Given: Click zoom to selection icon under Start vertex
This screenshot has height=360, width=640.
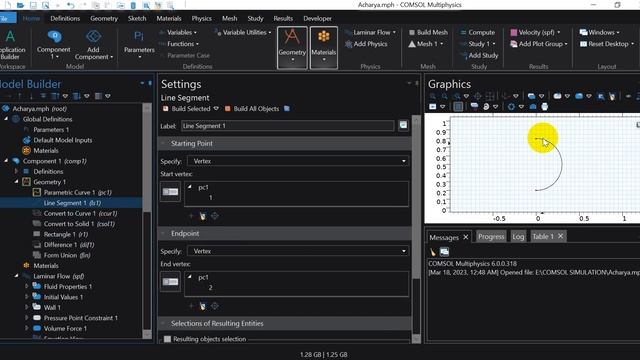Looking at the screenshot, I should 215,216.
